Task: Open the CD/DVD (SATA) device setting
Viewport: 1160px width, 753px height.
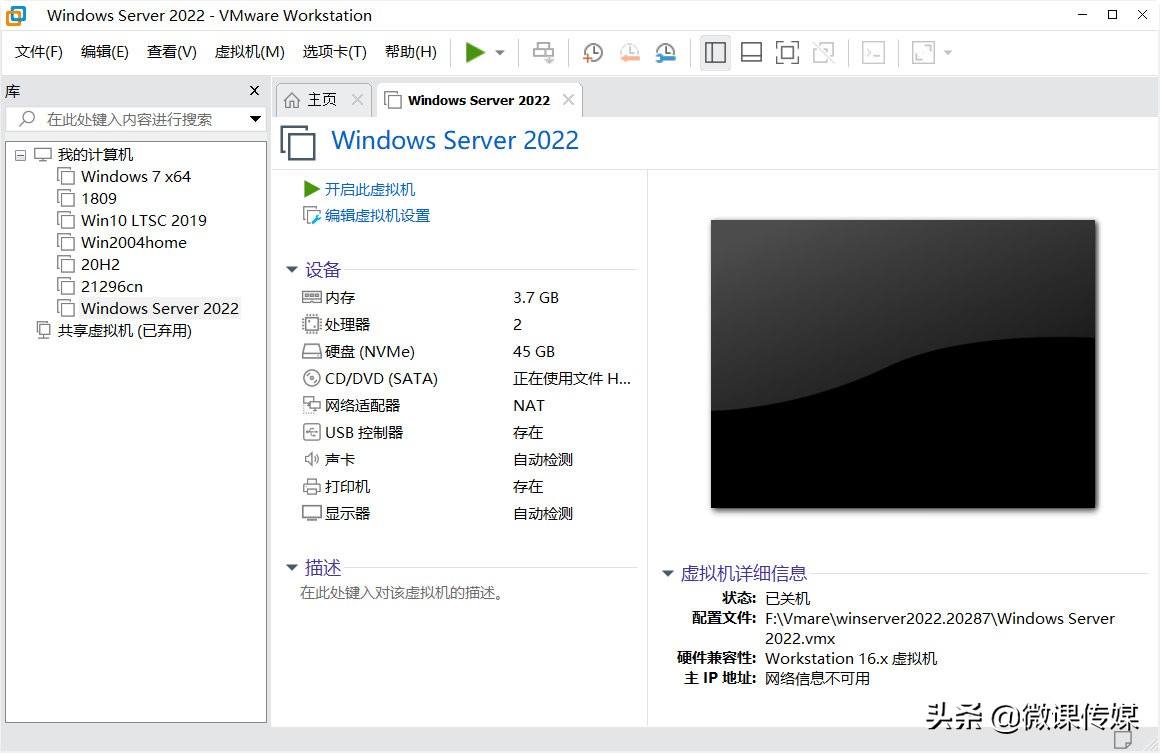Action: pos(381,378)
